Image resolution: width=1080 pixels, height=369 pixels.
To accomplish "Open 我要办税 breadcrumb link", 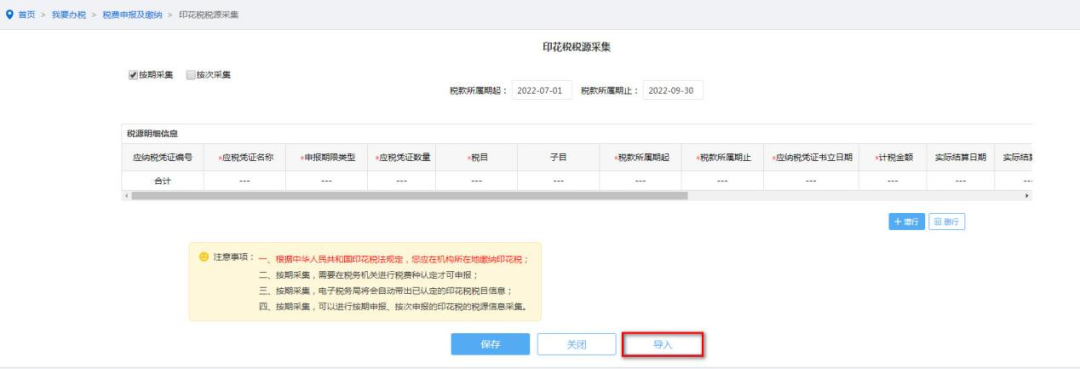I will (69, 15).
